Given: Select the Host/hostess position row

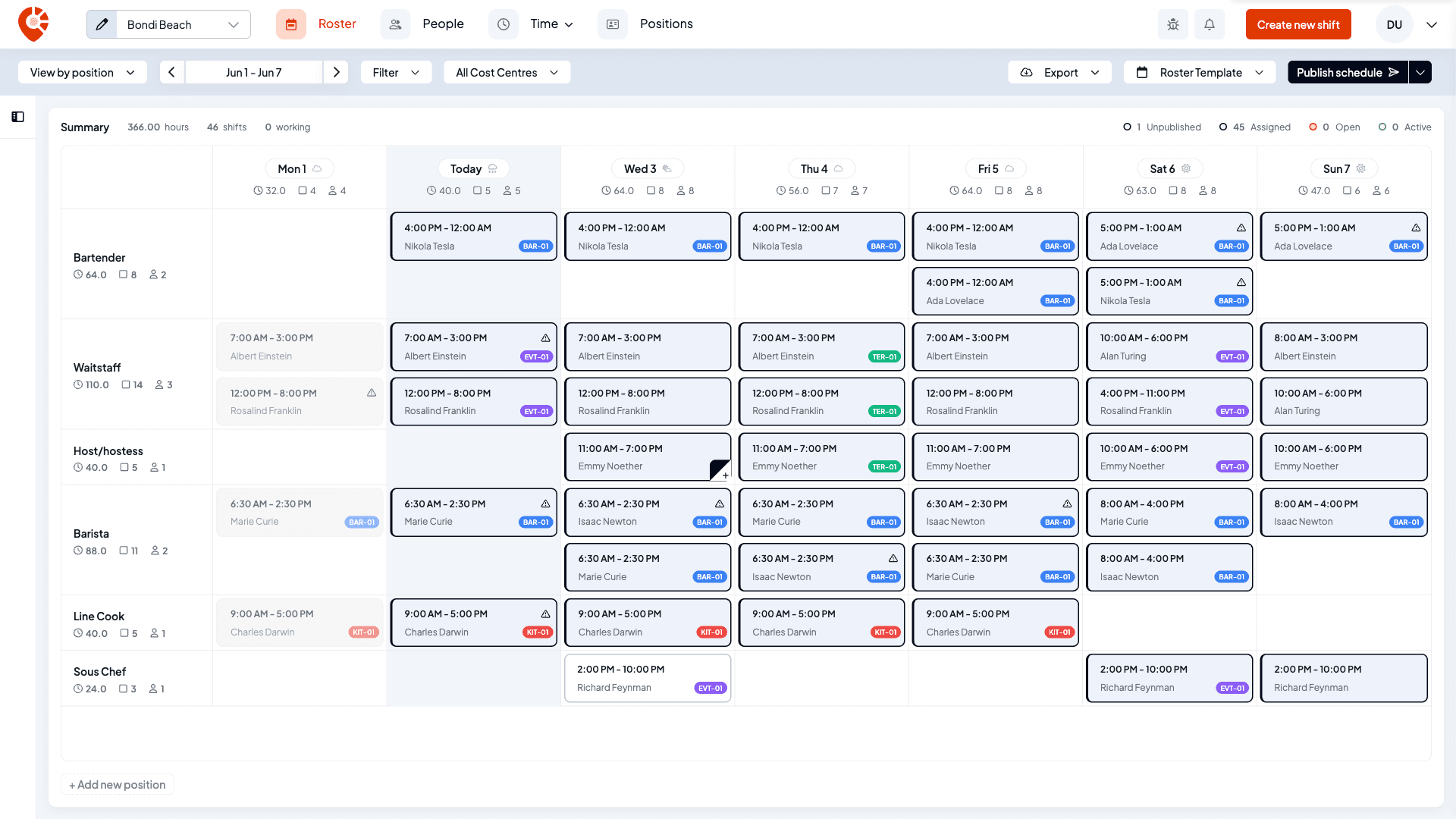Looking at the screenshot, I should click(136, 457).
